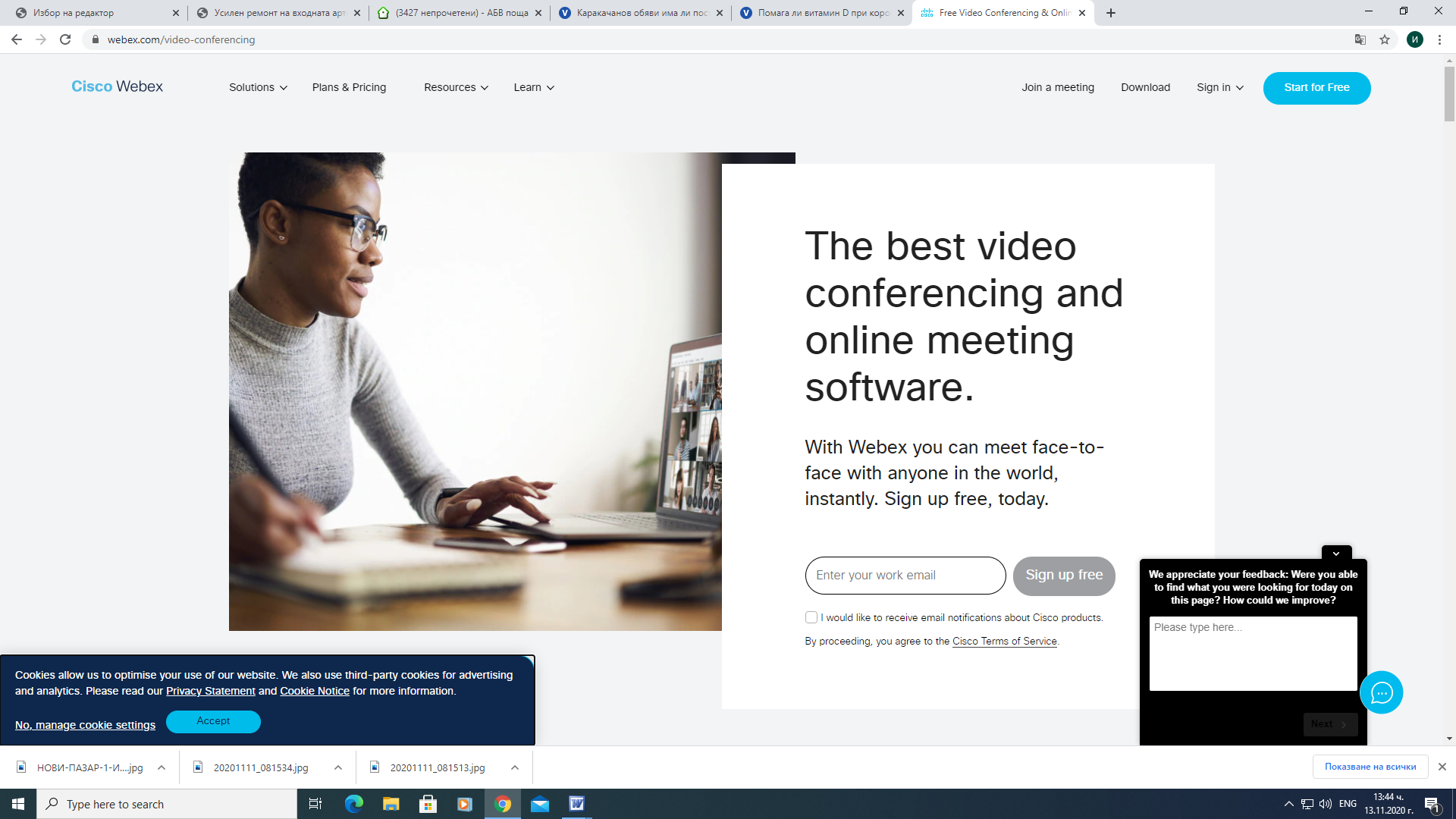Launch Microsoft Edge from the taskbar
1456x819 pixels.
click(354, 804)
